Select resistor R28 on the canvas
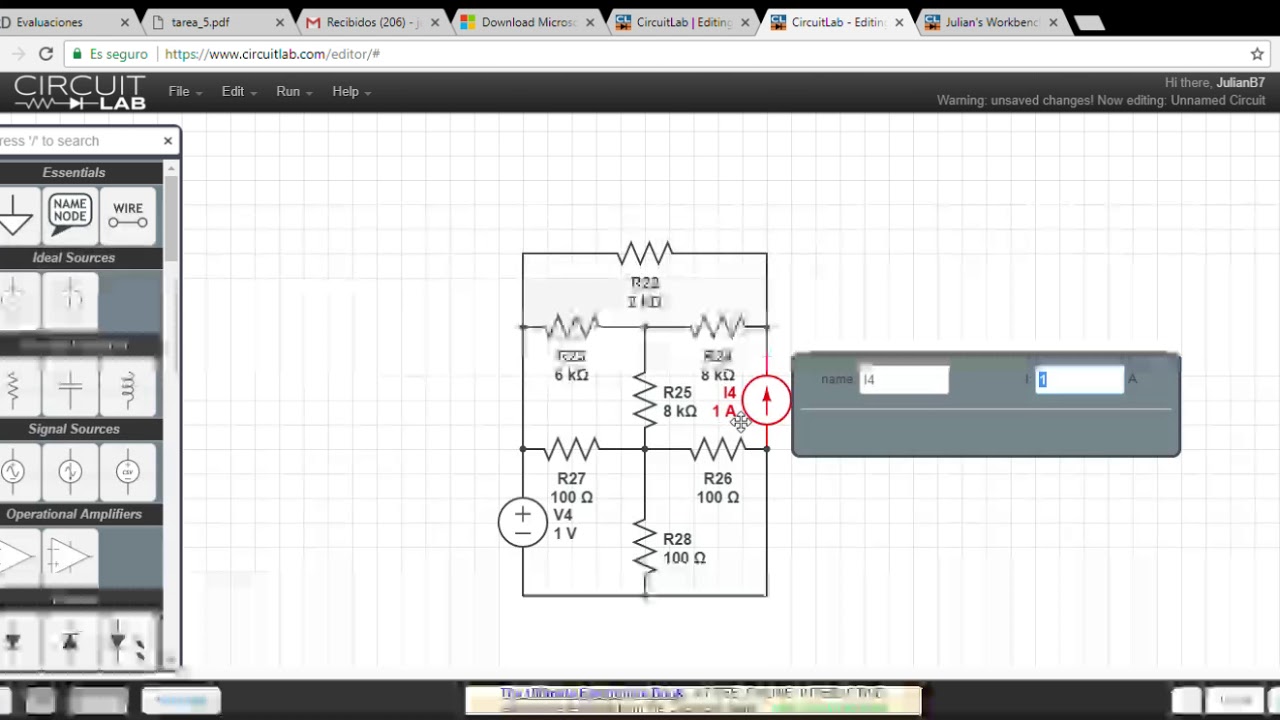 645,547
